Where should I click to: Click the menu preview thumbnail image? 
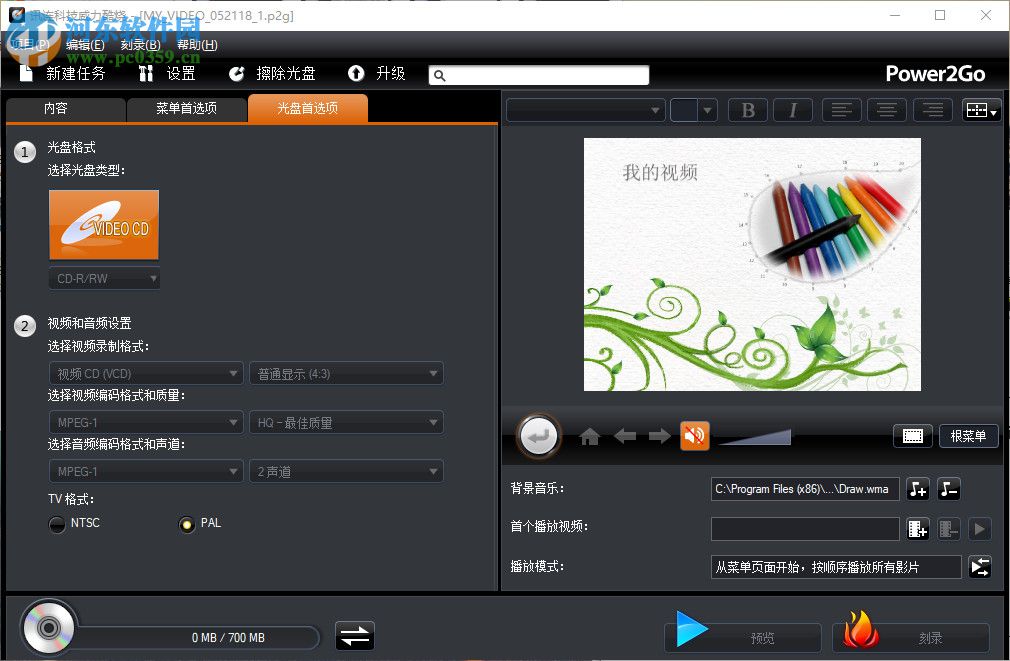coord(752,264)
